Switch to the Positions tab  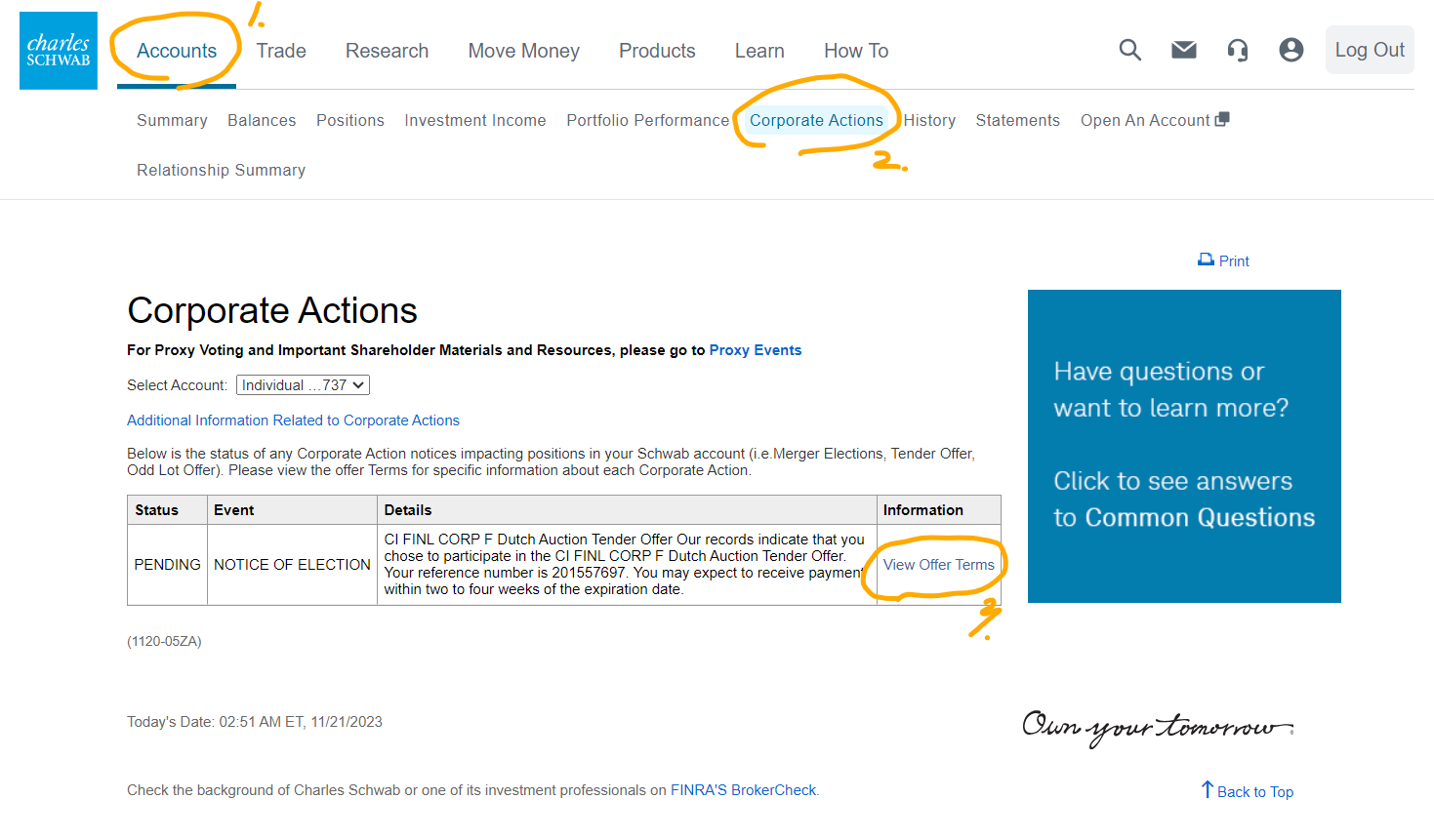click(350, 120)
